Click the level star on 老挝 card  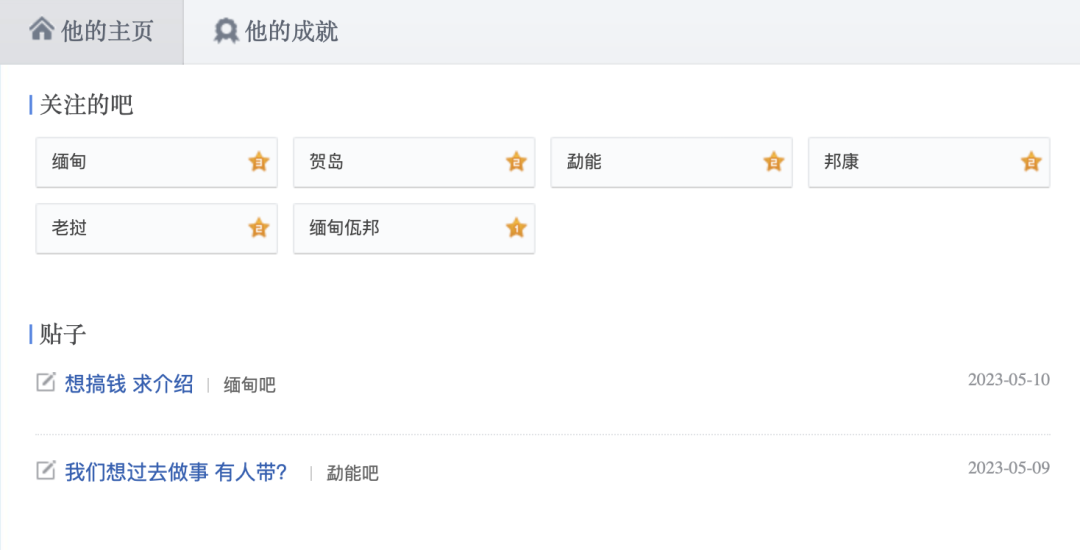pos(259,228)
